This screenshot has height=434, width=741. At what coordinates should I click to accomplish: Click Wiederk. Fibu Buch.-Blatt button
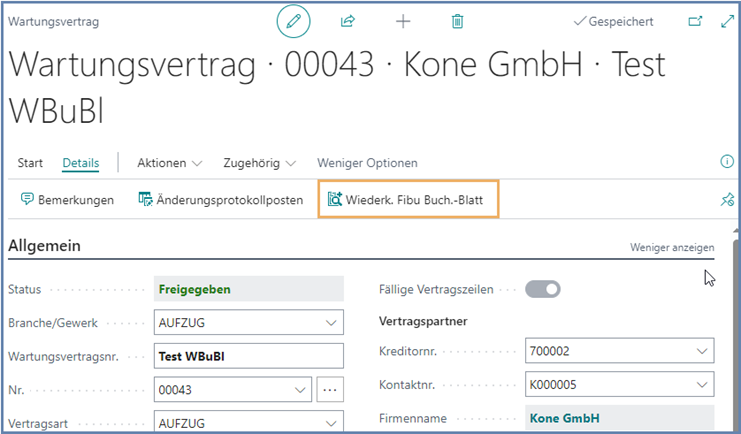coord(406,200)
